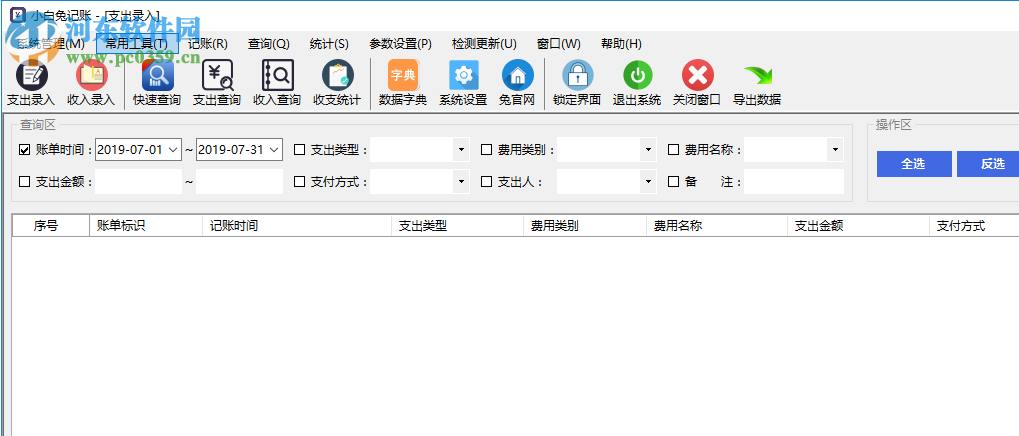Image resolution: width=1019 pixels, height=436 pixels.
Task: Uncheck the 账单时间 checkbox
Action: pyautogui.click(x=25, y=150)
